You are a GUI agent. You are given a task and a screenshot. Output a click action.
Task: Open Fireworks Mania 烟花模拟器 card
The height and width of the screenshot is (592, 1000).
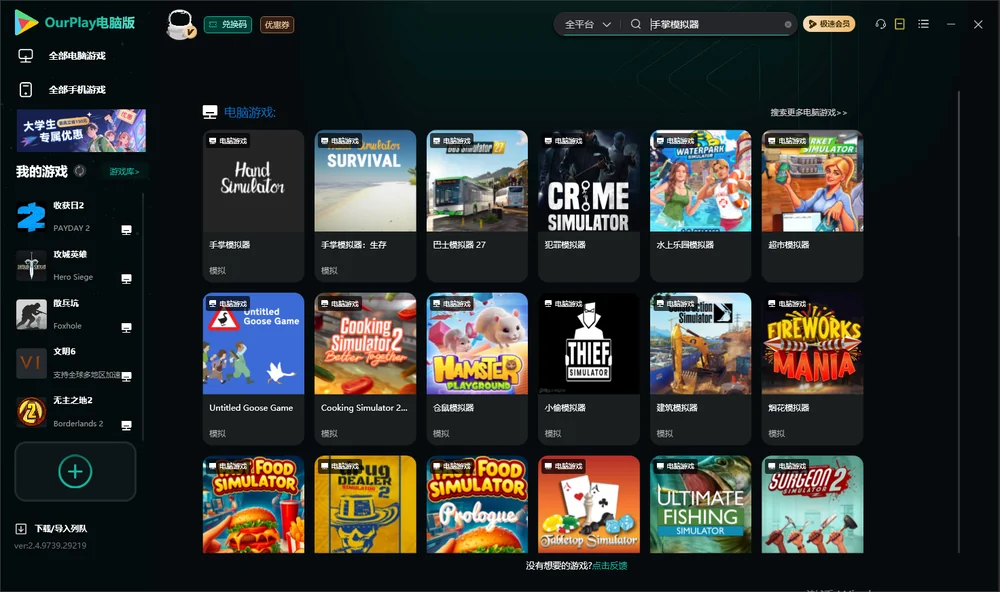(x=812, y=368)
